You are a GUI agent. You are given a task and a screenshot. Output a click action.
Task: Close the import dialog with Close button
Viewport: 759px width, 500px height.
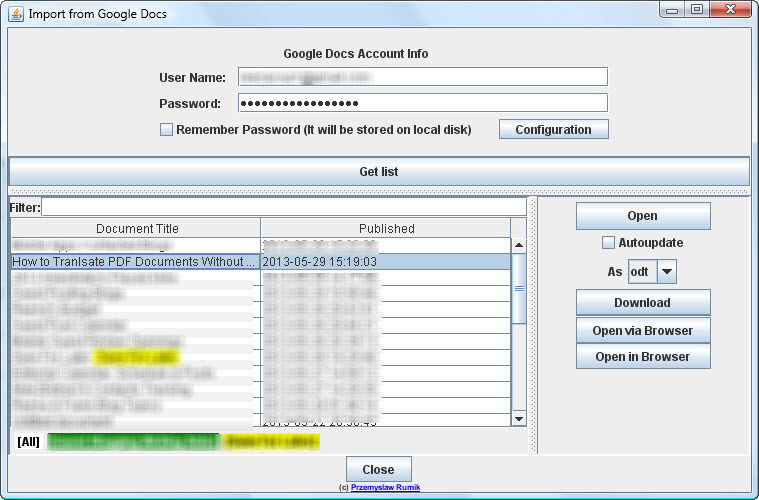(x=379, y=470)
